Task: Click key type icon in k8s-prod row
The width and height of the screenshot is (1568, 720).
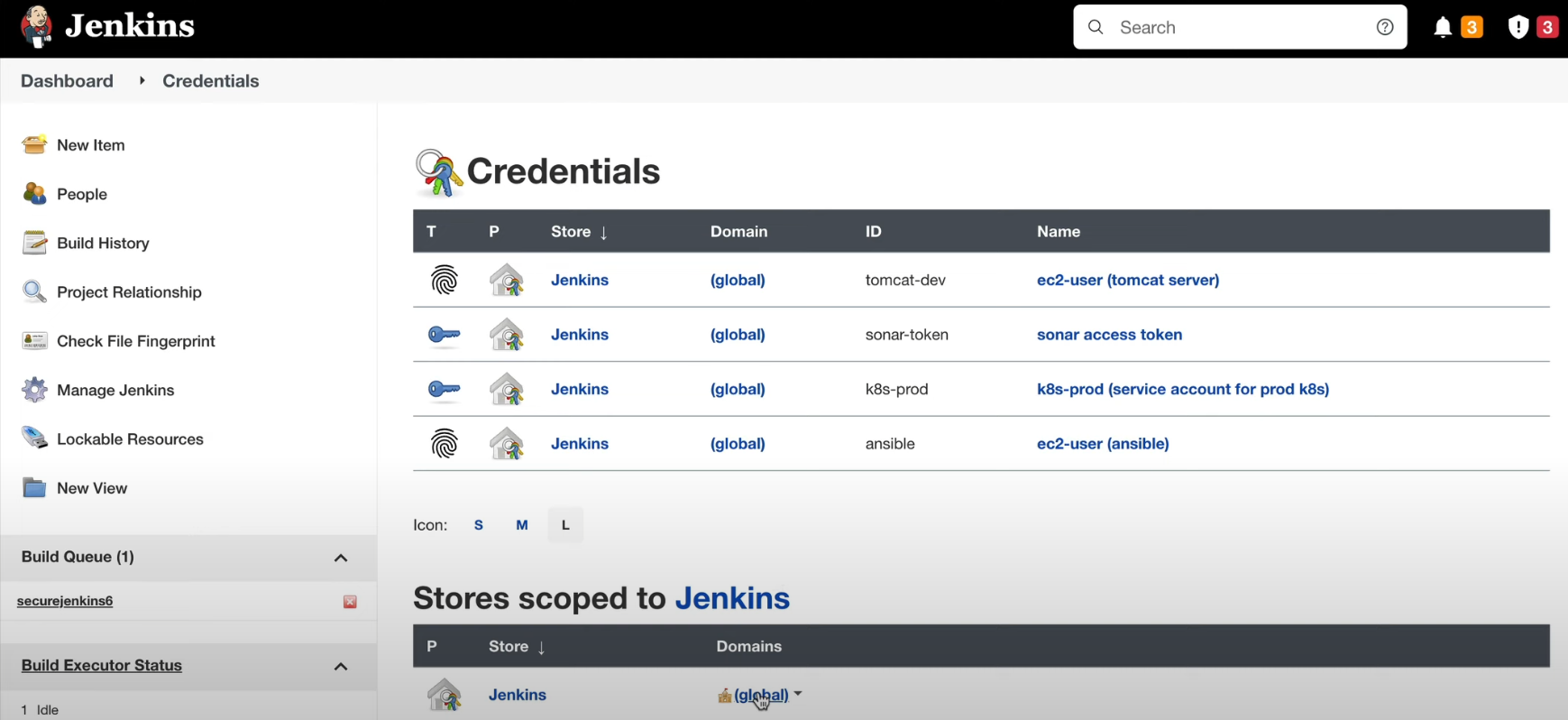Action: [x=444, y=390]
